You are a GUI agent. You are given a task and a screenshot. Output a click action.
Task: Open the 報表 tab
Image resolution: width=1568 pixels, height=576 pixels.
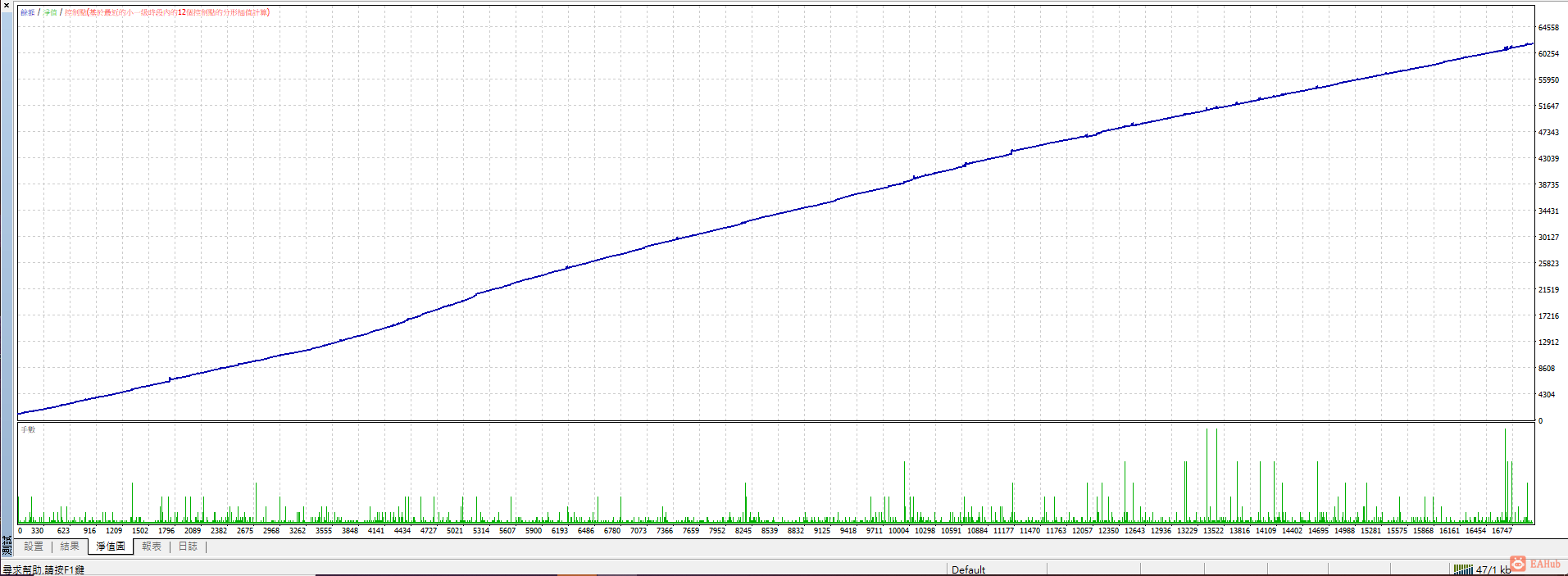(x=152, y=547)
